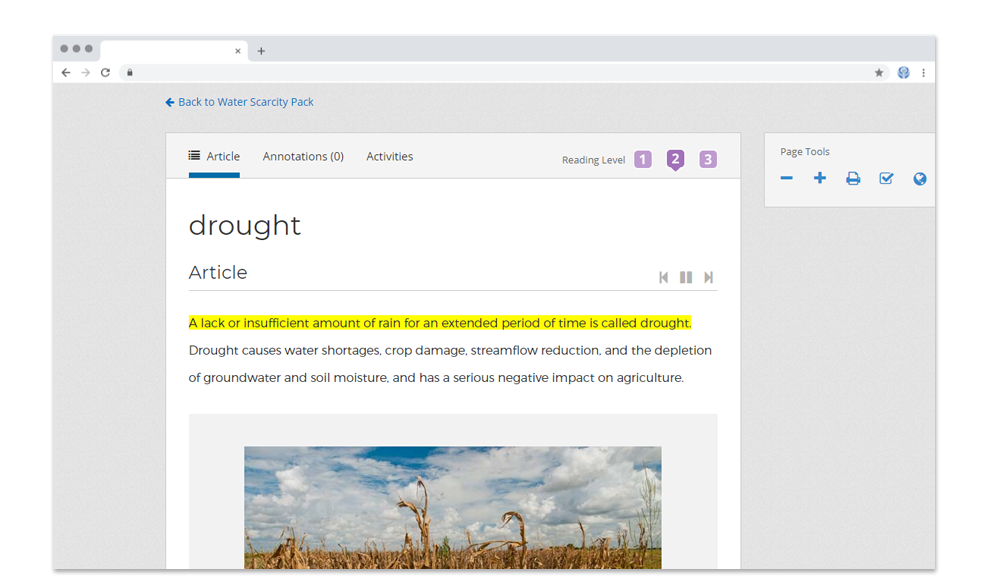This screenshot has width=990, height=576.
Task: Reload the page in browser
Action: (105, 73)
